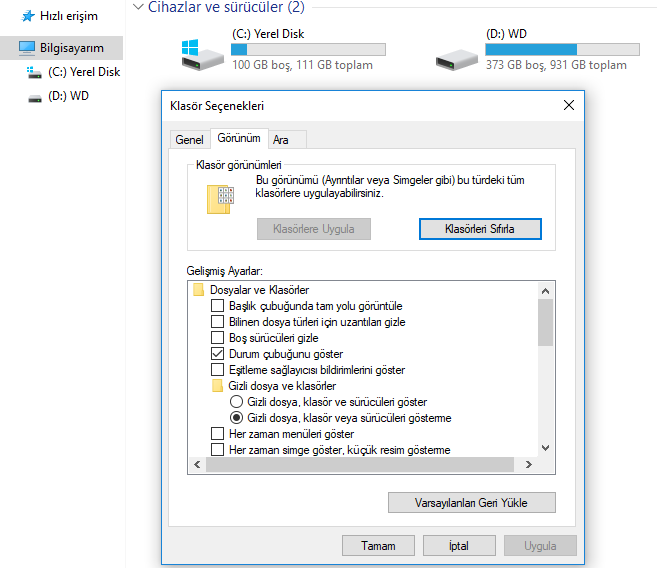The height and width of the screenshot is (568, 657).
Task: Click the Gizli dosya ve klasörler folder icon
Action: click(217, 386)
